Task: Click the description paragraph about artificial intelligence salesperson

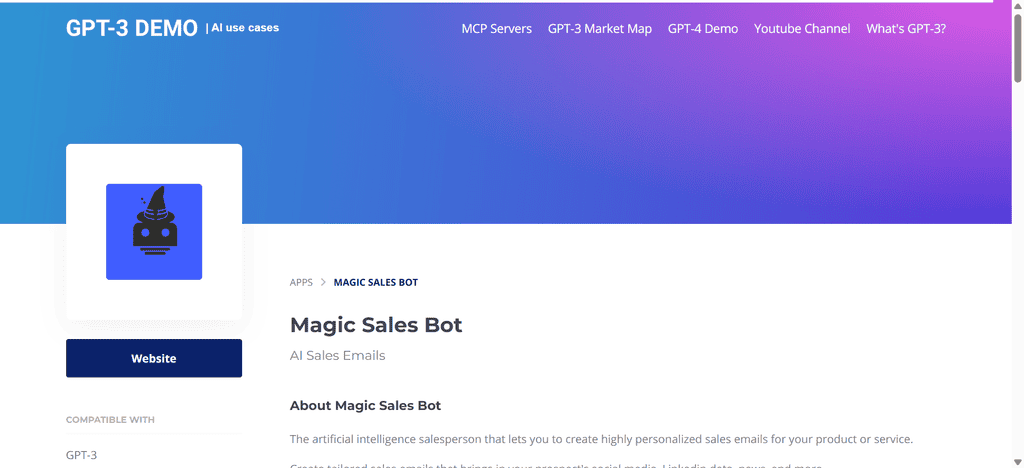Action: point(601,439)
